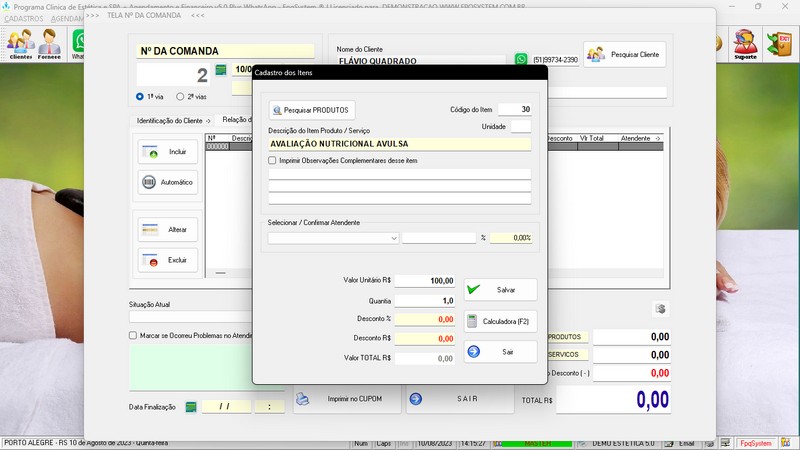Click the Quantia field
The height and width of the screenshot is (450, 800).
point(424,301)
